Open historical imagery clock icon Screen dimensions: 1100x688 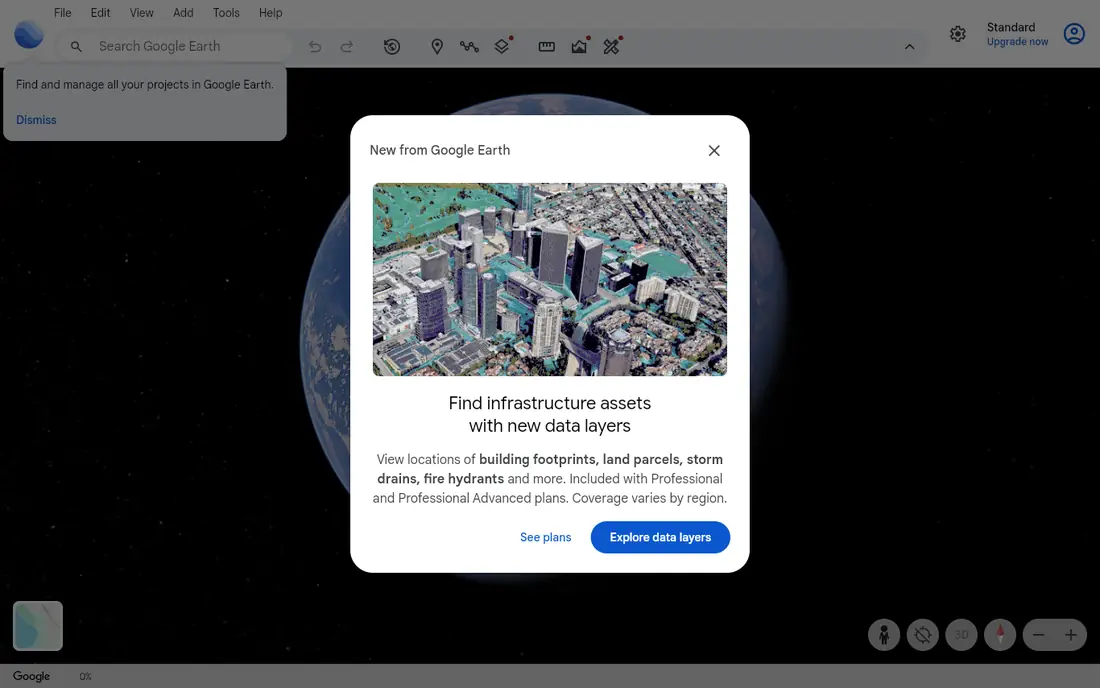pos(392,46)
